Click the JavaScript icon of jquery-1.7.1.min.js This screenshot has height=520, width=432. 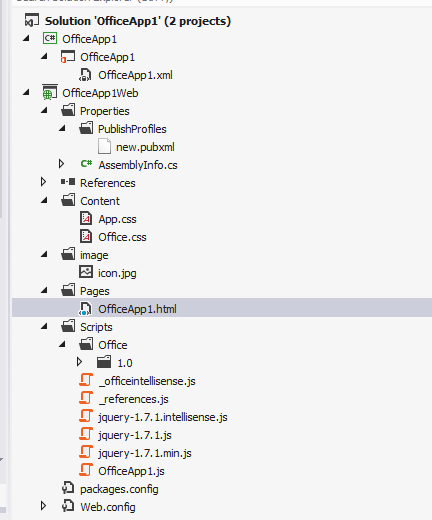point(86,452)
